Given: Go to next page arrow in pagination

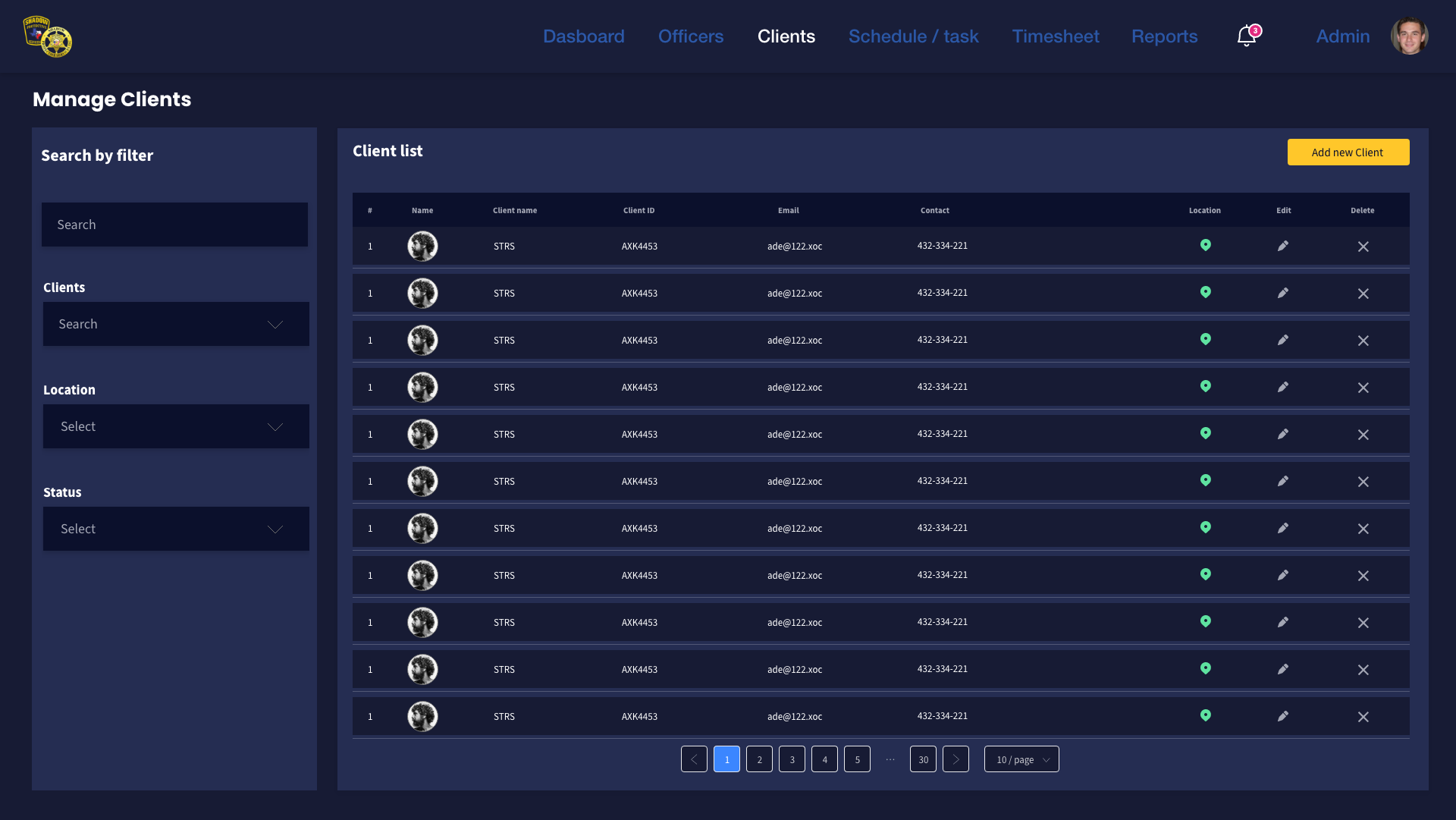Looking at the screenshot, I should [955, 759].
